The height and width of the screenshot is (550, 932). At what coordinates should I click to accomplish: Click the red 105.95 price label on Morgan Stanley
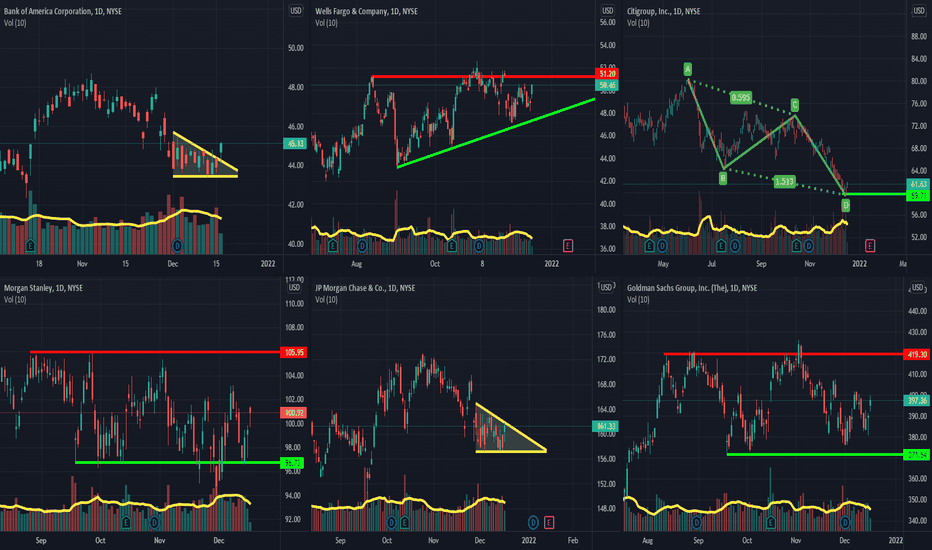point(294,352)
